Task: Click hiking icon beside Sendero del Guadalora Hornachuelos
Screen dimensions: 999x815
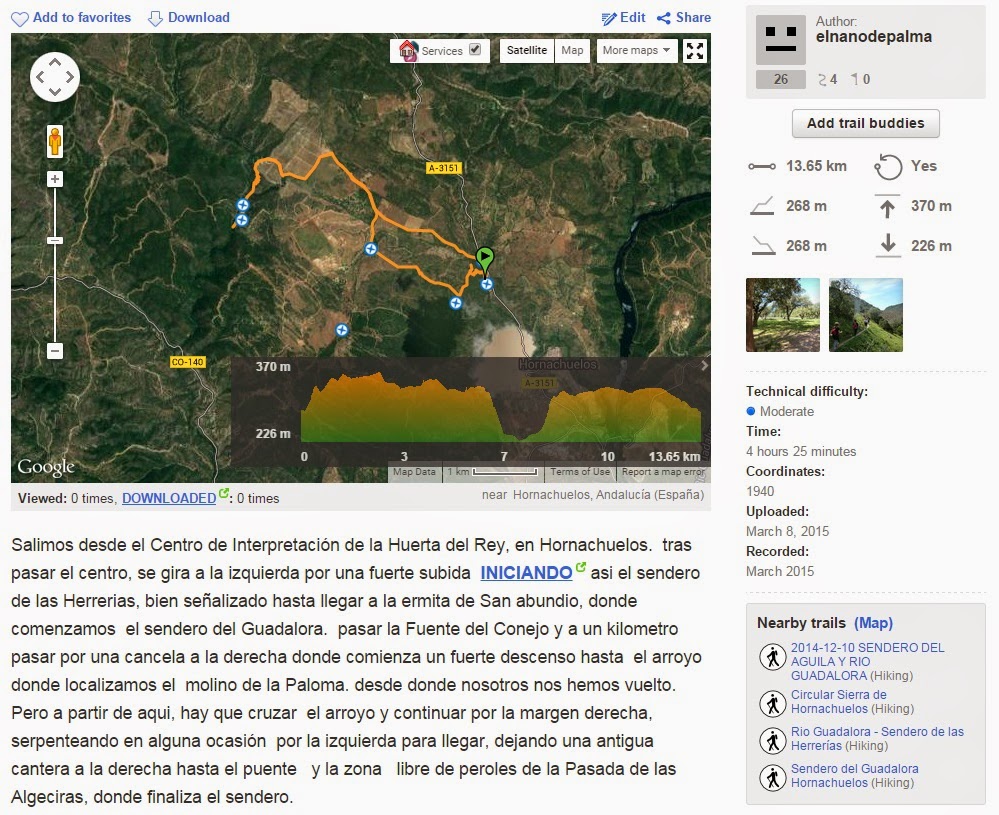Action: point(772,777)
